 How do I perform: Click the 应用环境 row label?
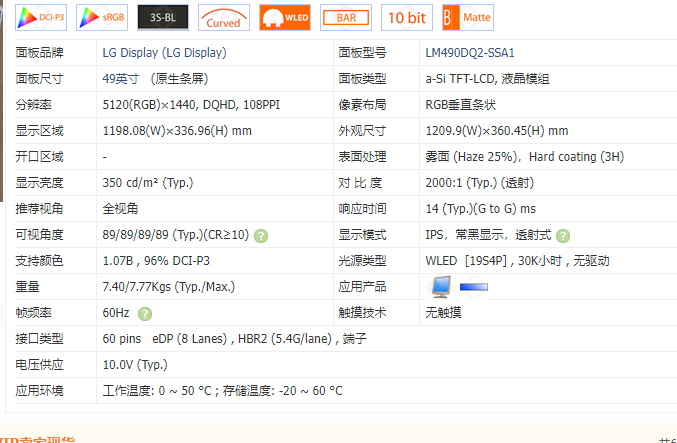tap(39, 390)
